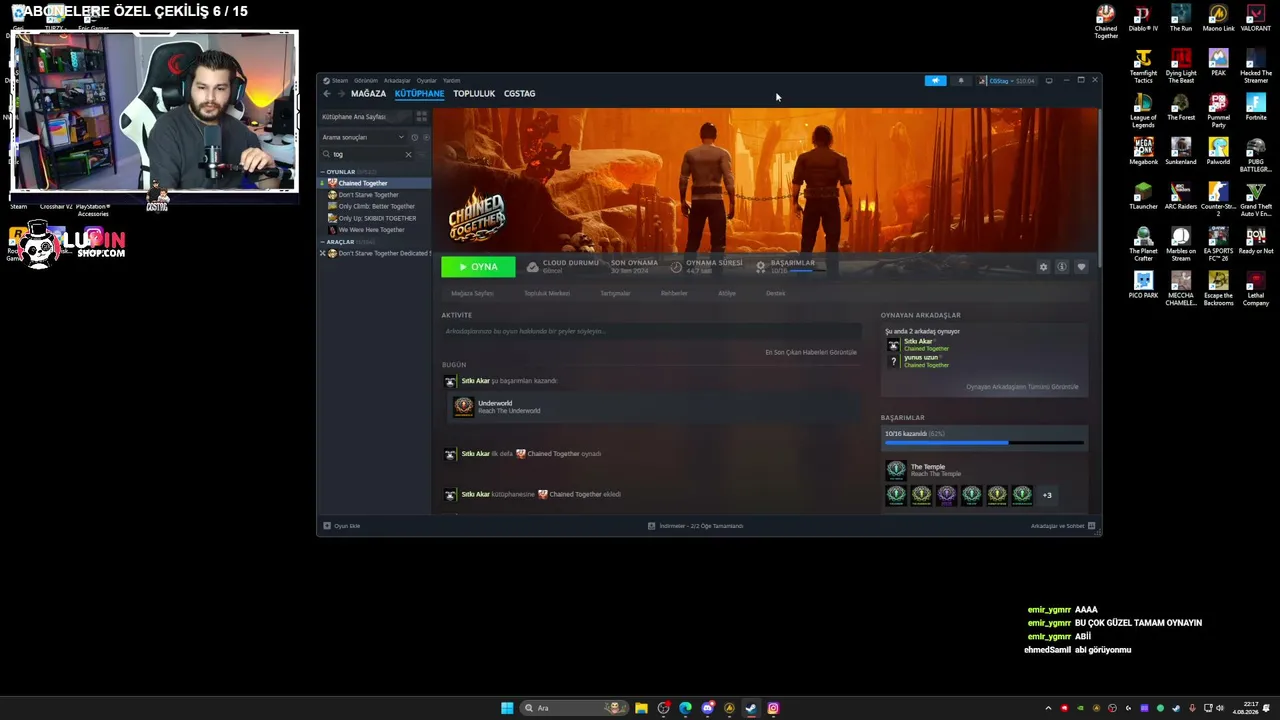The width and height of the screenshot is (1280, 720).
Task: Sort library by recent activity clock icon
Action: coord(414,137)
